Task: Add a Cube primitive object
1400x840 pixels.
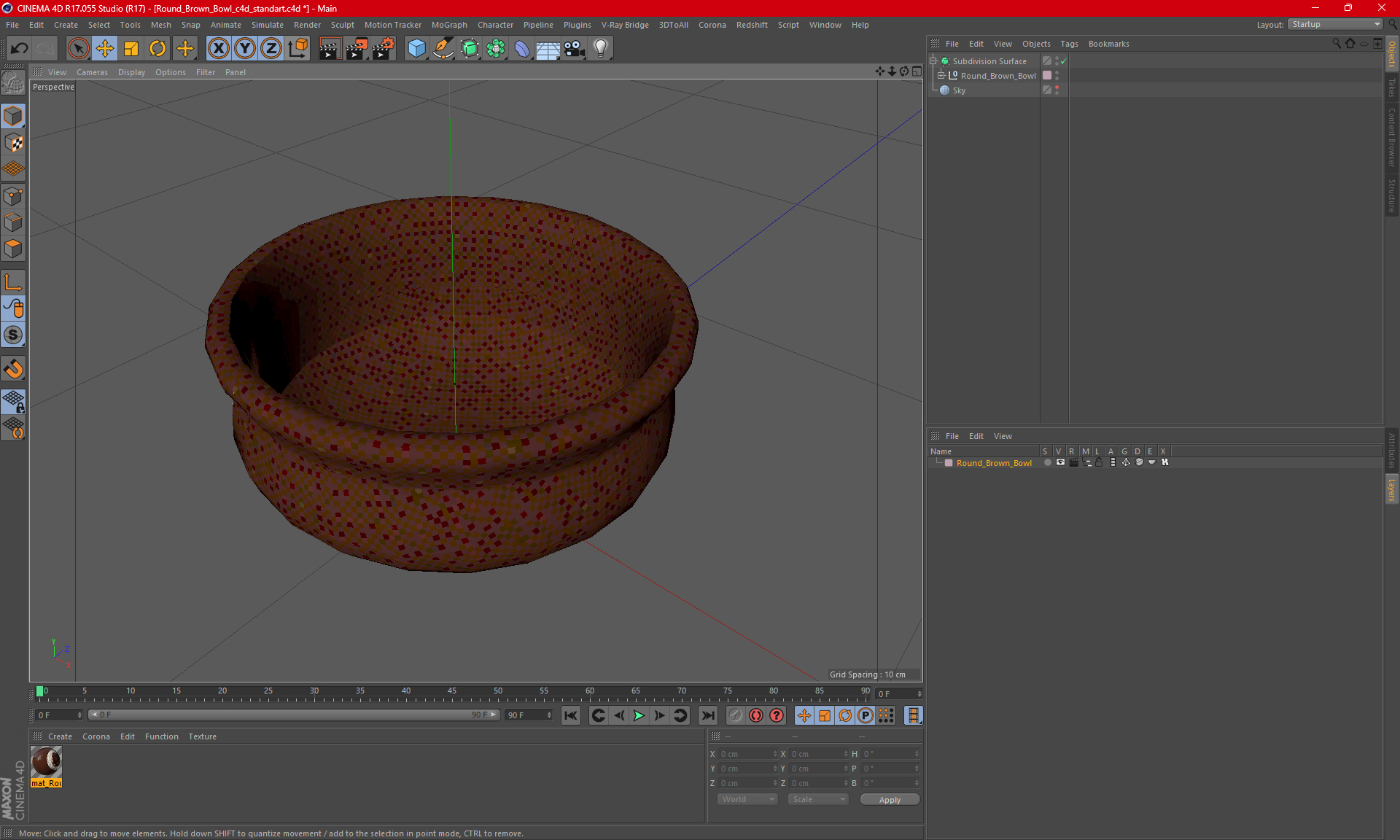Action: click(416, 48)
